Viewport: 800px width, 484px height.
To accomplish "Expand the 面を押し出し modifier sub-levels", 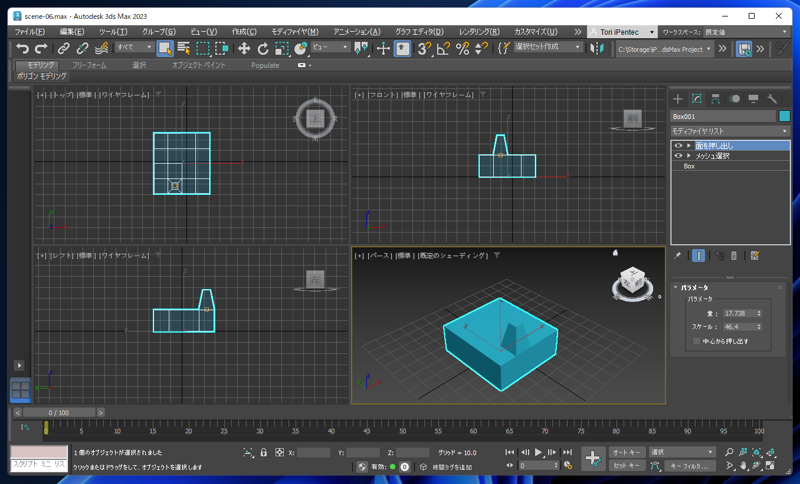I will point(689,145).
